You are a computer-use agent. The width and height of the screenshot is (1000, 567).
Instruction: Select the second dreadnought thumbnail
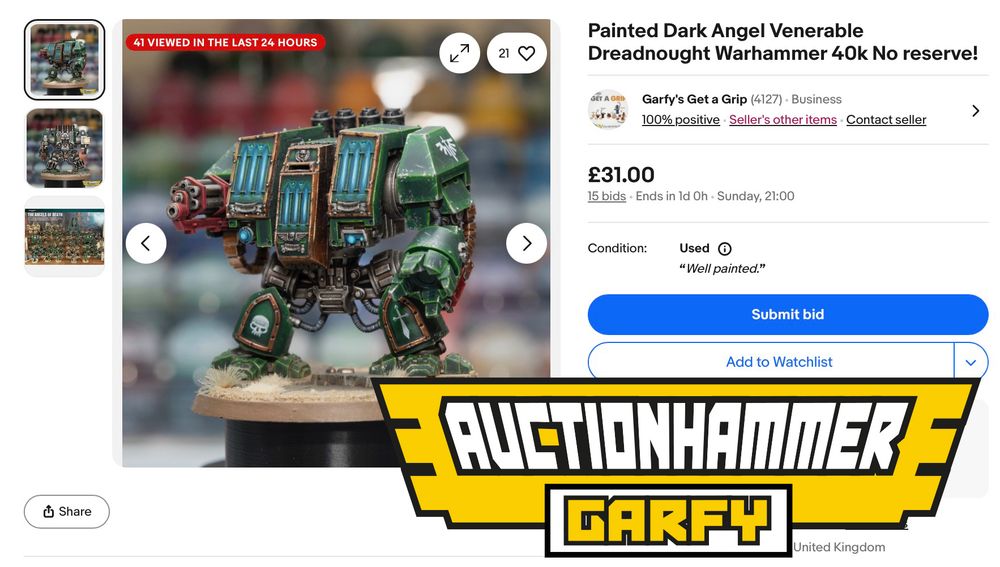pos(64,148)
